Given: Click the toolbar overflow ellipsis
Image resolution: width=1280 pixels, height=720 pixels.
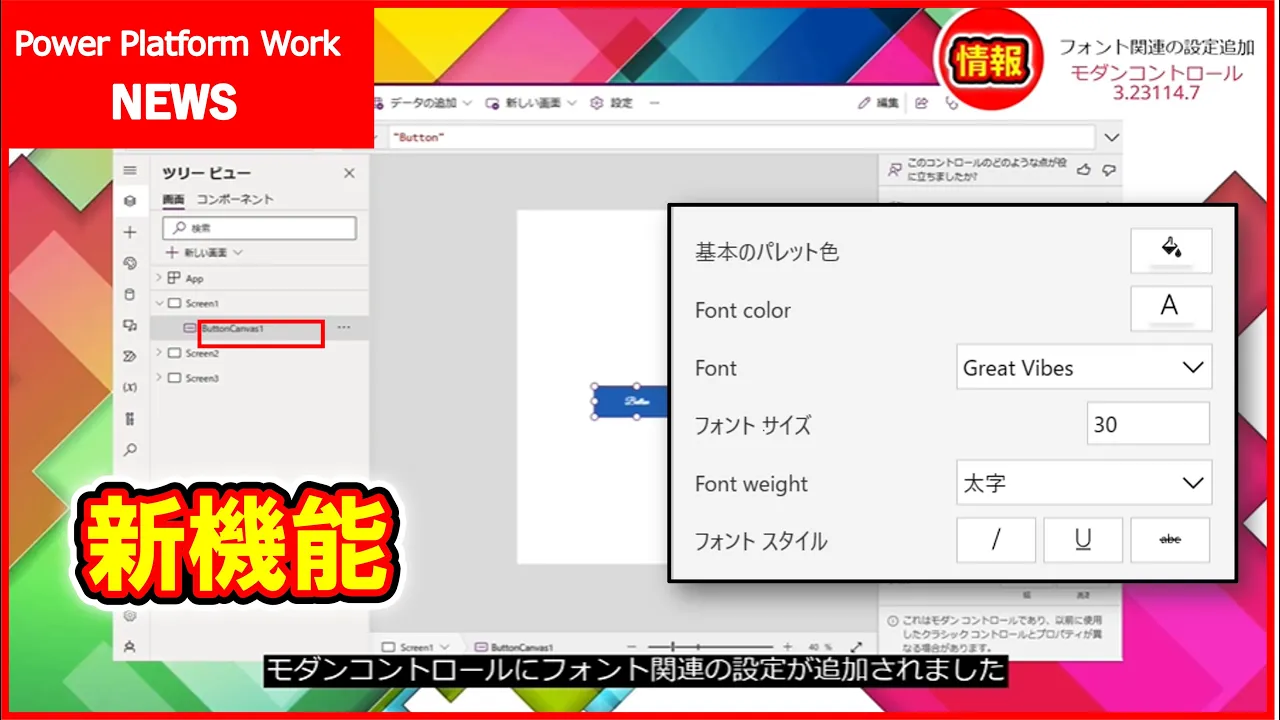Looking at the screenshot, I should click(654, 102).
